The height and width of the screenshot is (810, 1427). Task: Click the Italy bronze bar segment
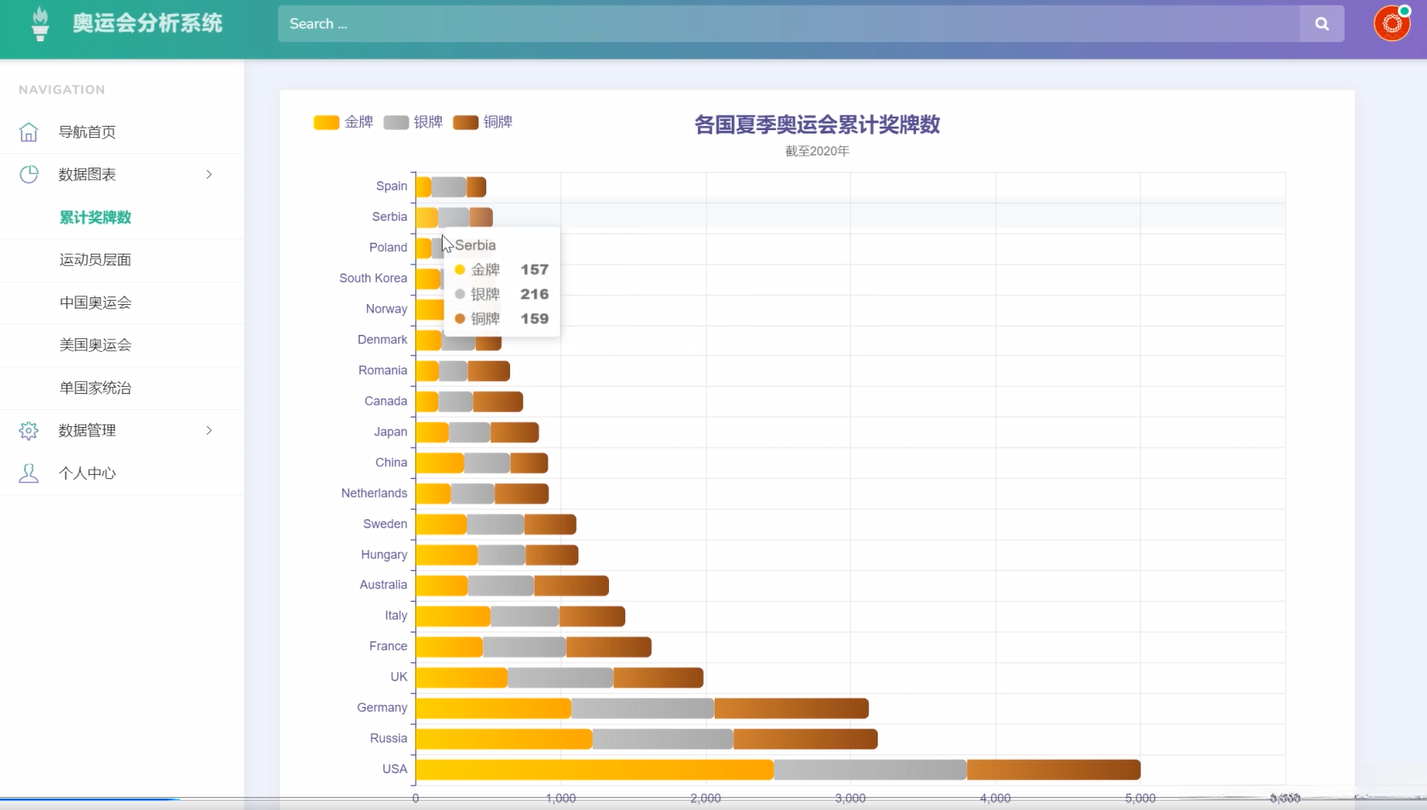(x=593, y=616)
